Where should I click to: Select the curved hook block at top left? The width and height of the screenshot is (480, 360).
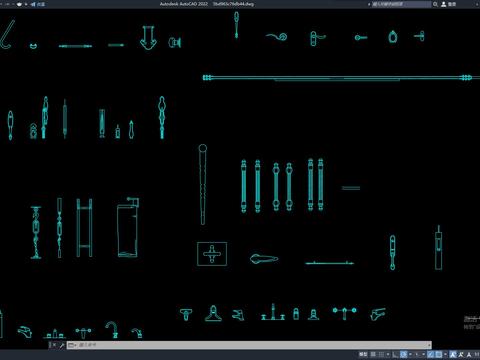[7, 35]
